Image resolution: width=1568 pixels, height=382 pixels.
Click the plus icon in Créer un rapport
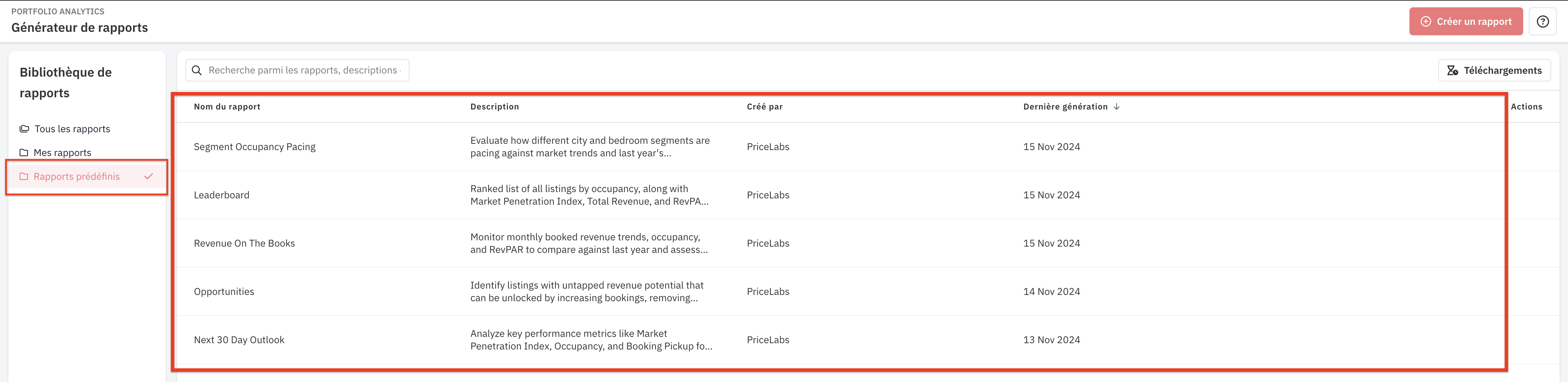click(1426, 21)
